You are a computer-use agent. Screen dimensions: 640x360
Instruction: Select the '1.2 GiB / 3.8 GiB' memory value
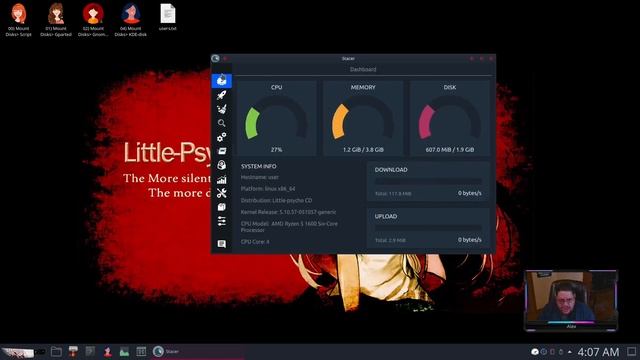363,150
